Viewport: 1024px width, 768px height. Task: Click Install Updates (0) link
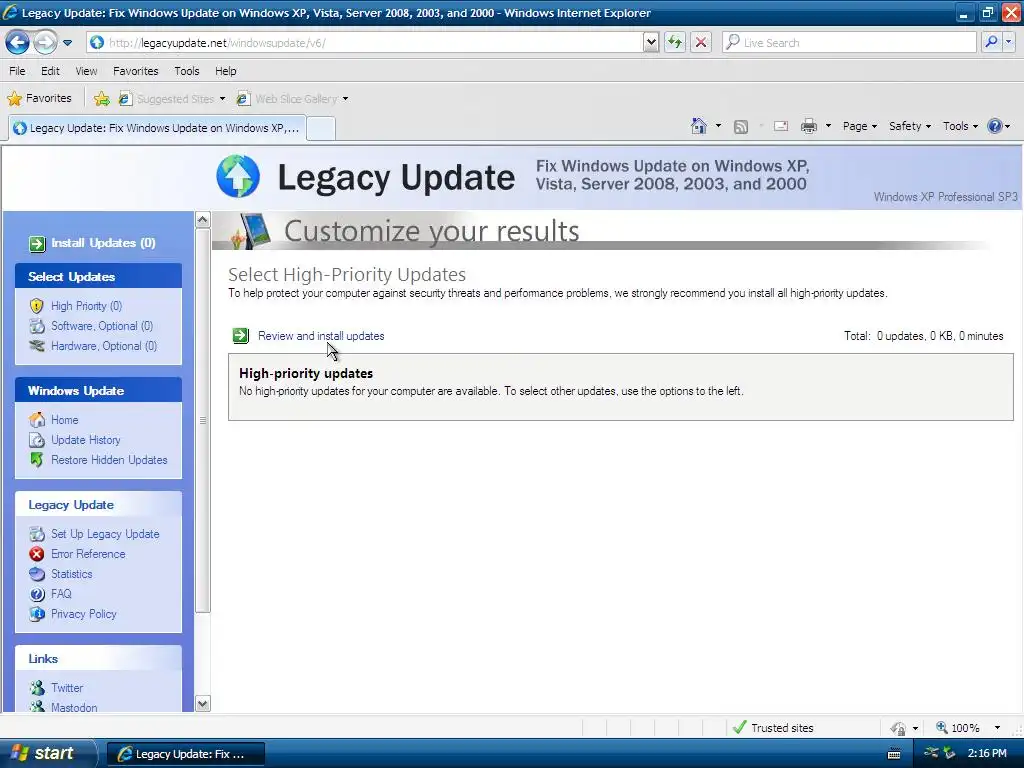tap(103, 243)
